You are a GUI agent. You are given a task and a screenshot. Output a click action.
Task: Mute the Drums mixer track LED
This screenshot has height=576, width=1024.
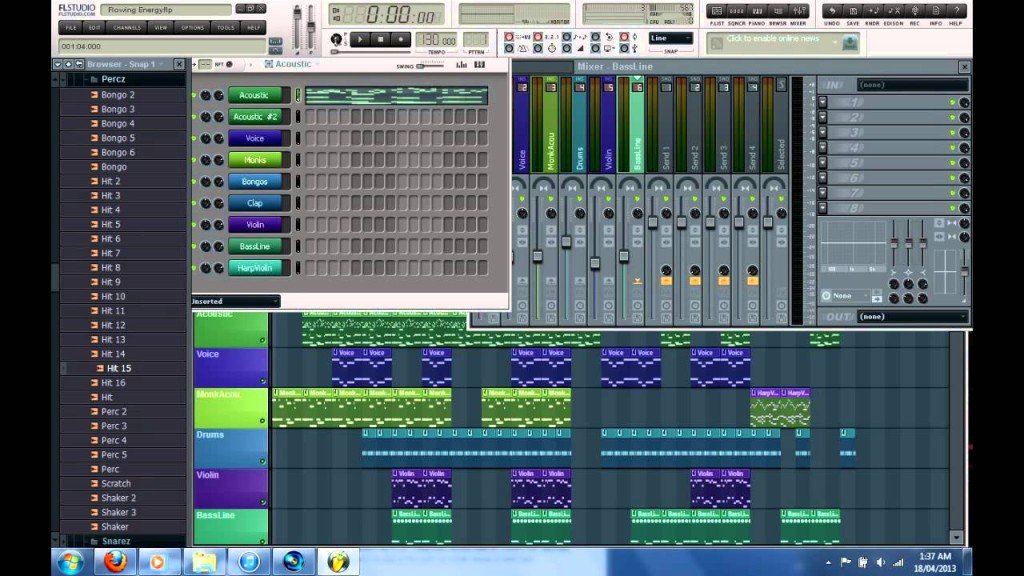pos(579,199)
